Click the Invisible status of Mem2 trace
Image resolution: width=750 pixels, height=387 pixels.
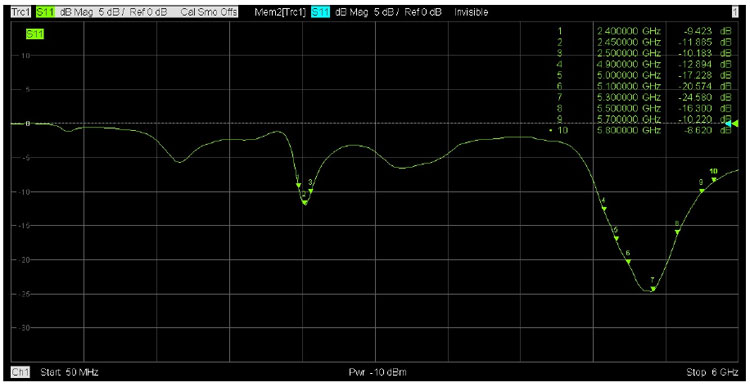click(x=471, y=12)
